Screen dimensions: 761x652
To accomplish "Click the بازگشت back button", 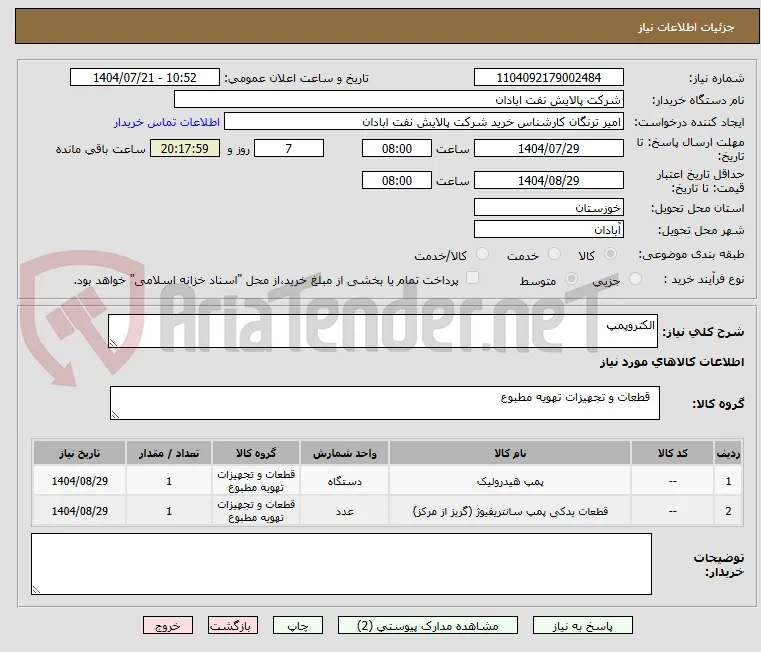I will (232, 625).
